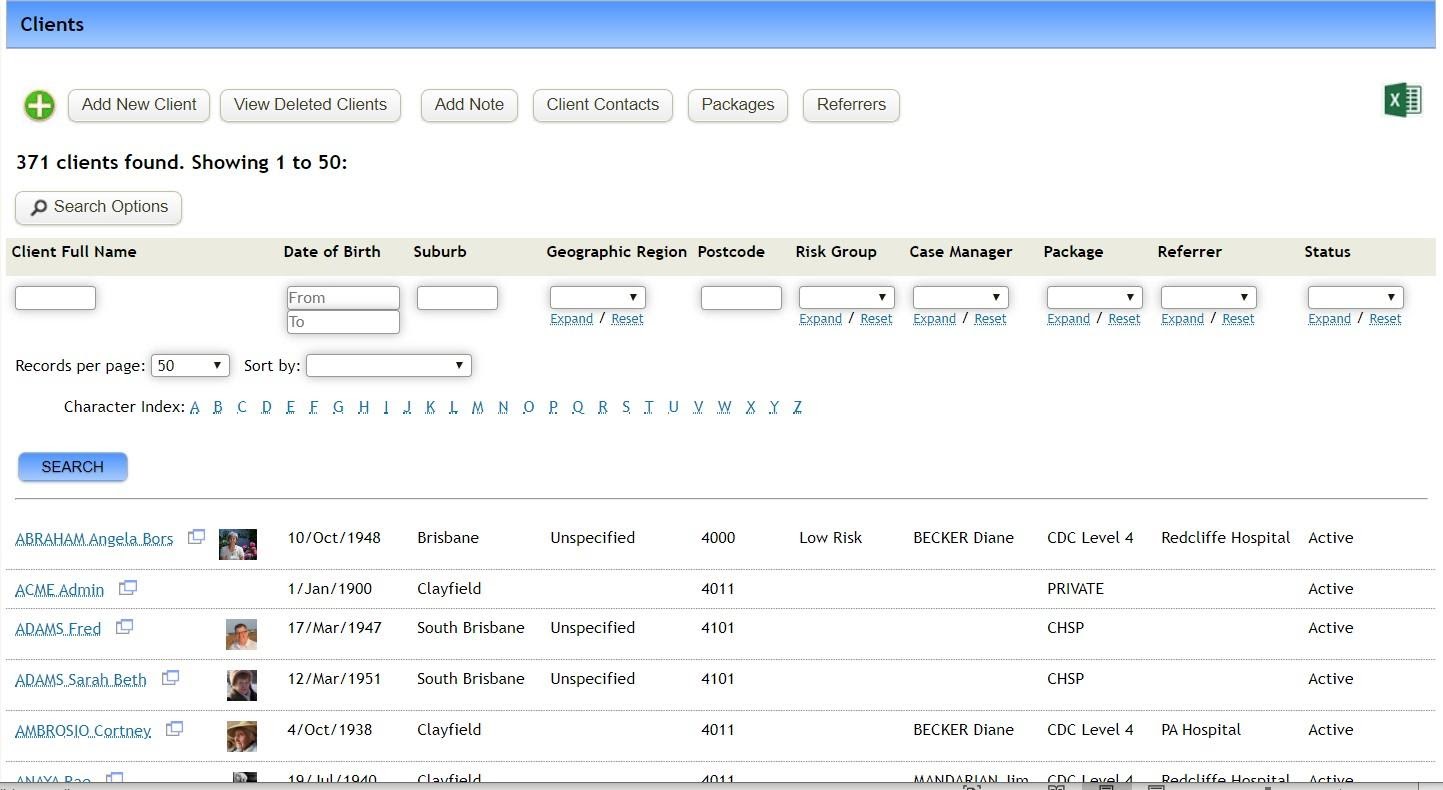This screenshot has height=790, width=1443.
Task: Open the Status filter dropdown
Action: pyautogui.click(x=1355, y=296)
